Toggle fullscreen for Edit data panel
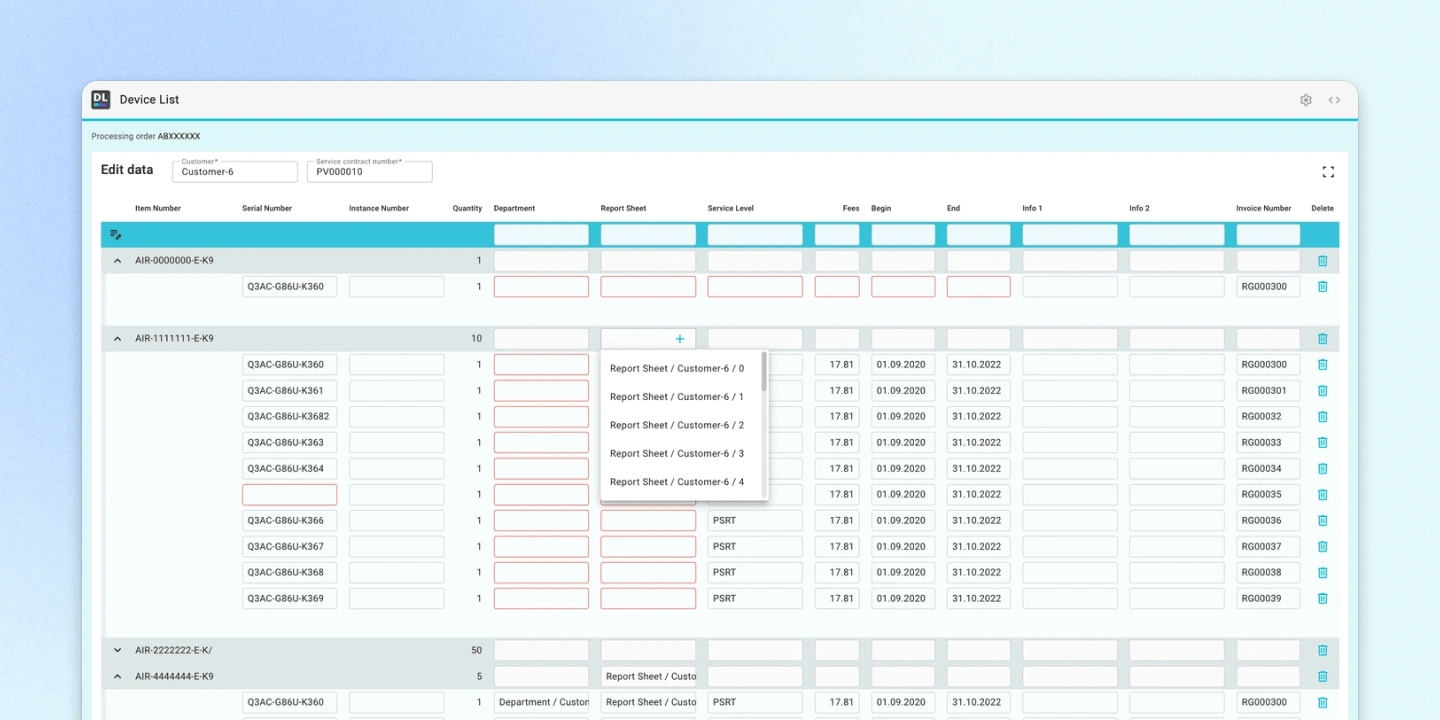 [x=1328, y=172]
